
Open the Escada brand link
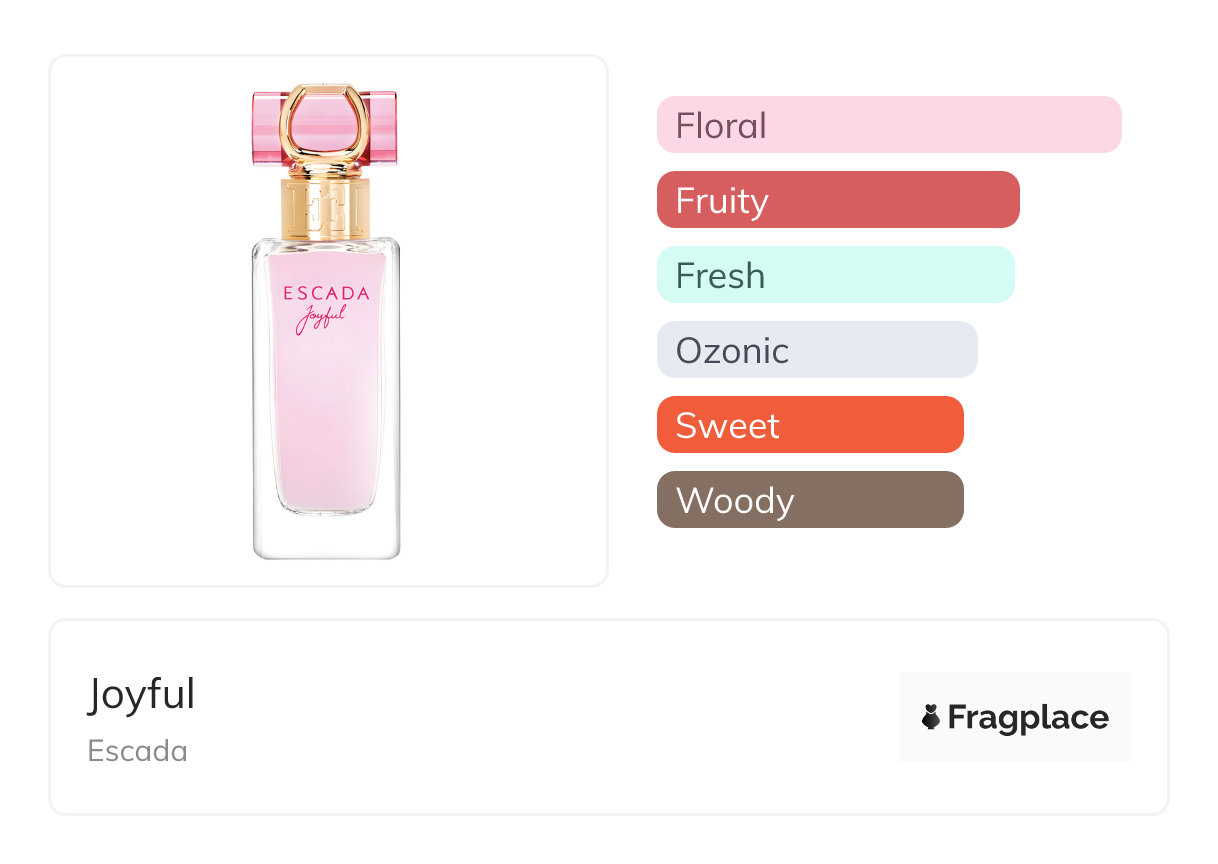click(x=138, y=751)
